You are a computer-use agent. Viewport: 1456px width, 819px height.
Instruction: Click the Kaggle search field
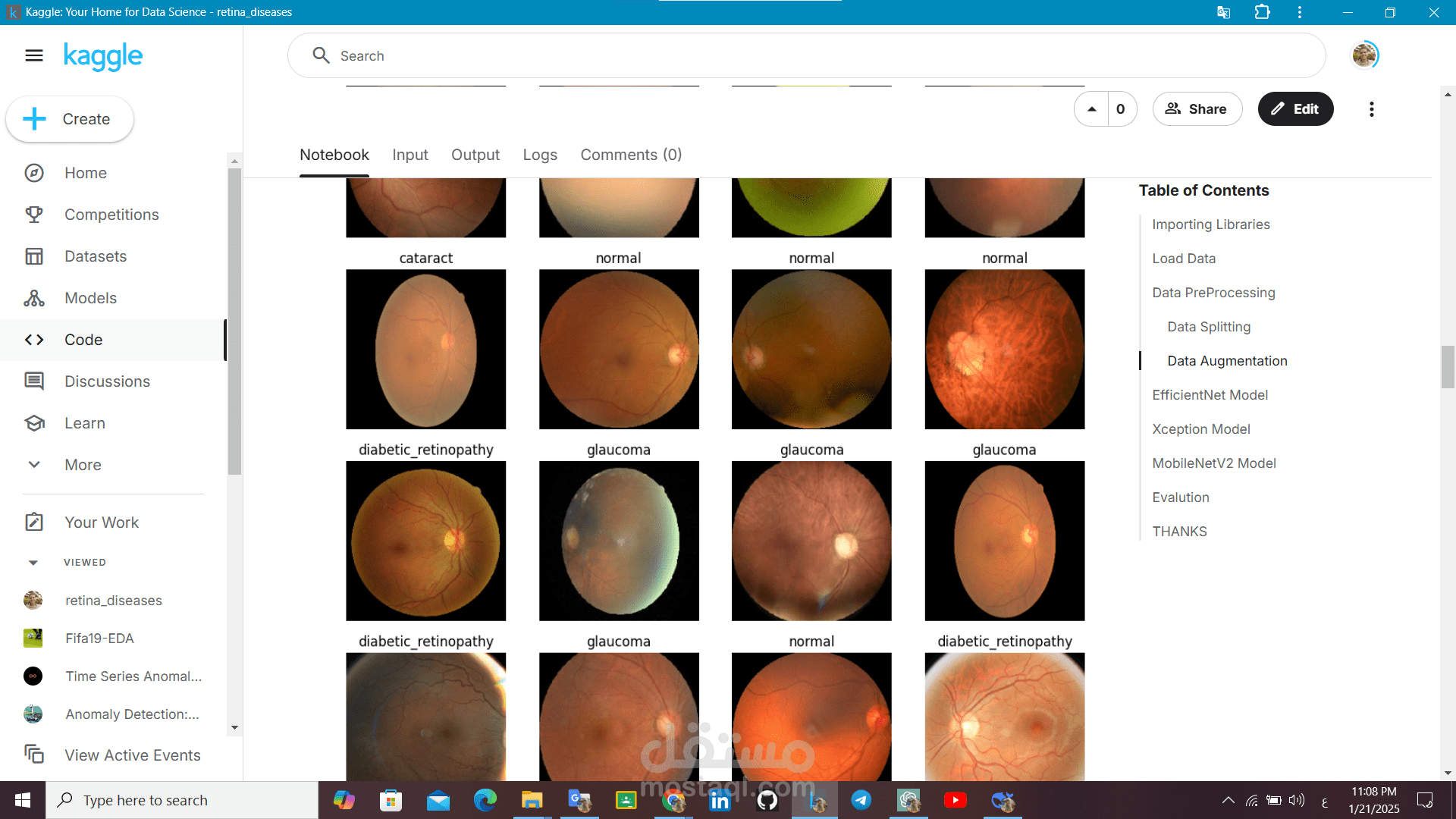(806, 55)
